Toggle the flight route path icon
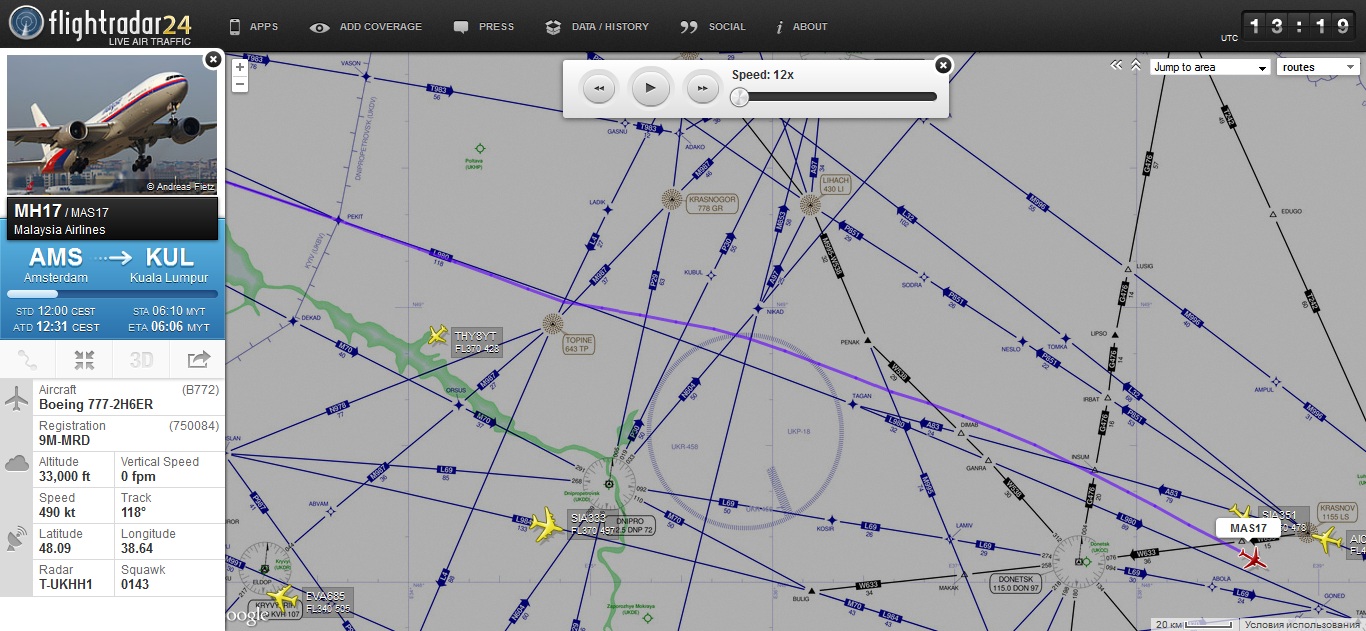The width and height of the screenshot is (1366, 631). [x=28, y=359]
